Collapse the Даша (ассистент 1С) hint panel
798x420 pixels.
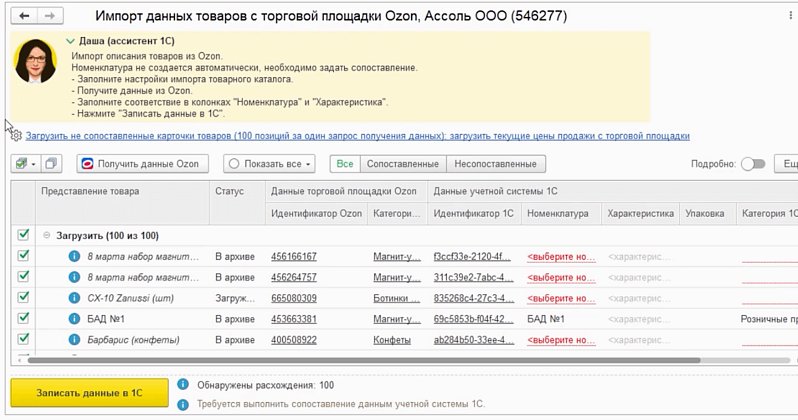tap(70, 41)
